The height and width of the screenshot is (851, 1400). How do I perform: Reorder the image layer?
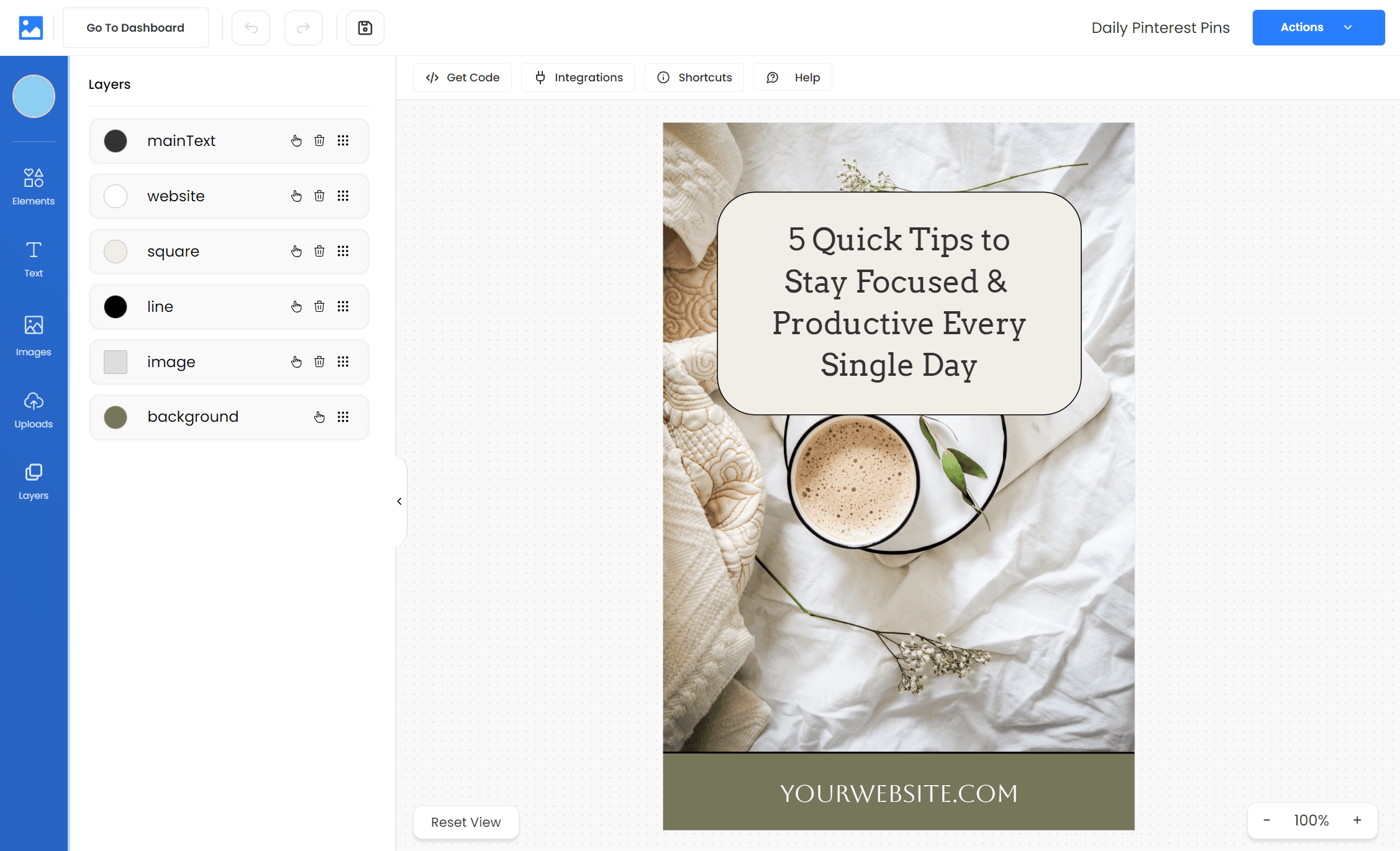coord(343,361)
